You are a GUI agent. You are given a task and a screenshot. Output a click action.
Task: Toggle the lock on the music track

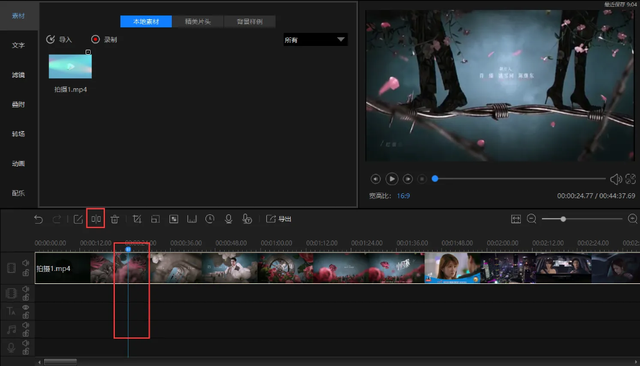click(x=26, y=333)
